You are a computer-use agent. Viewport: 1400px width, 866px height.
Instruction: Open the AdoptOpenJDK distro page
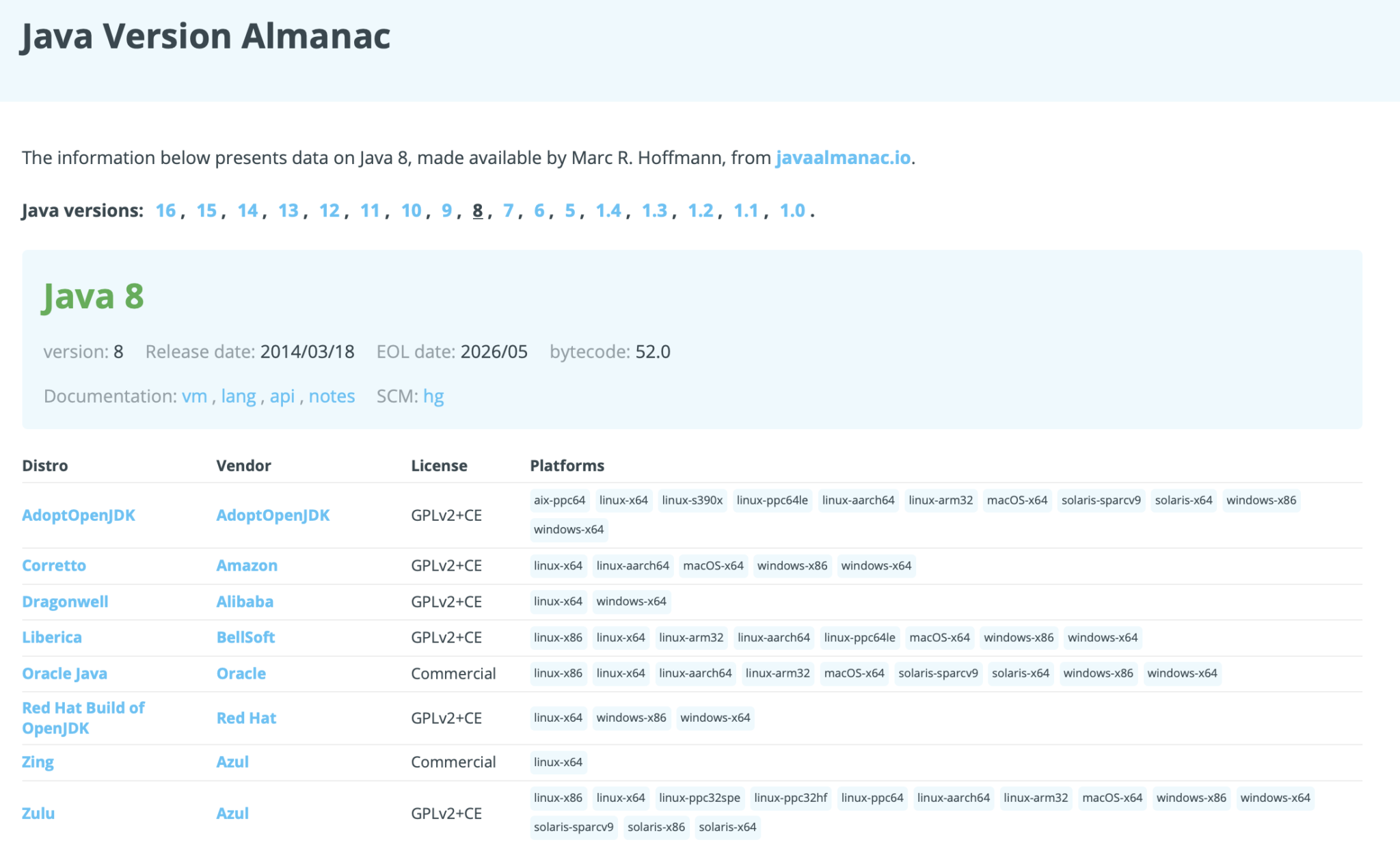pos(79,515)
